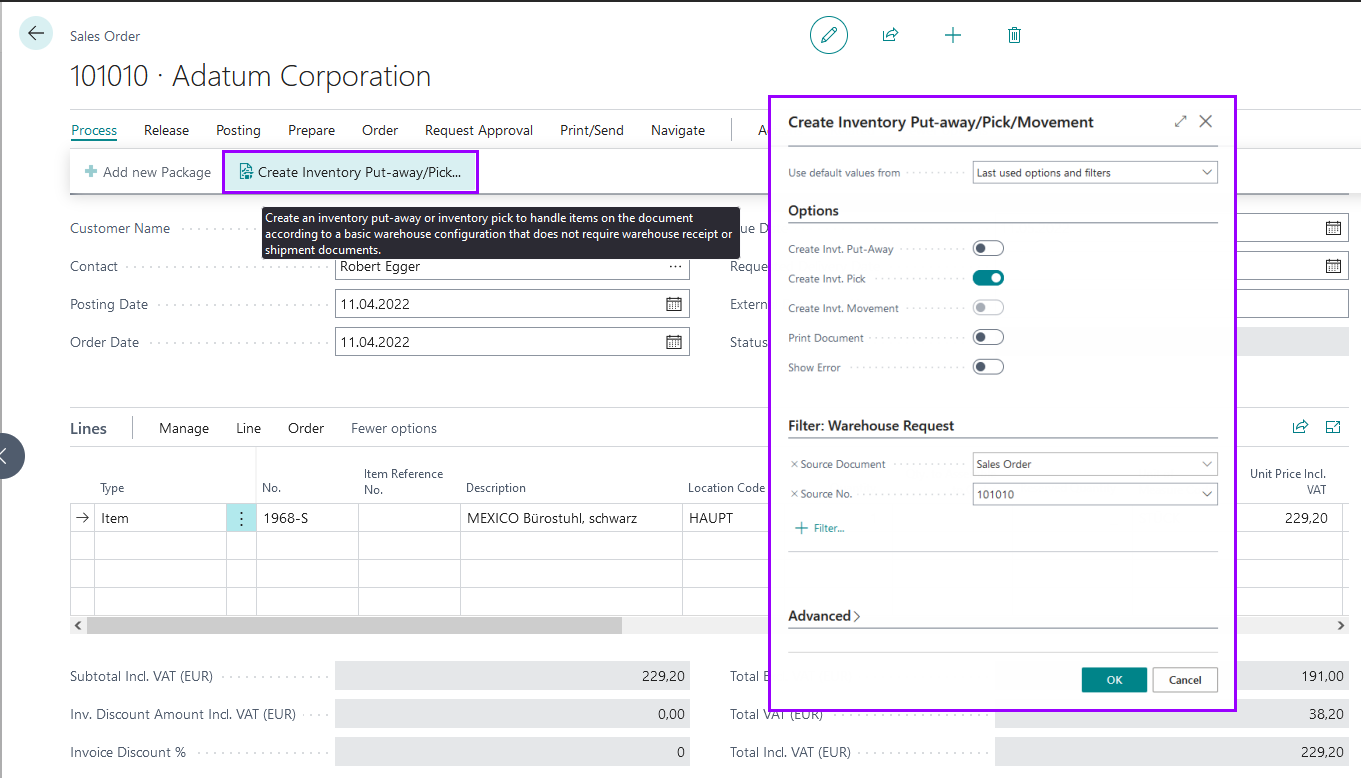
Task: Click the Contact field ellipsis lookup
Action: [x=675, y=266]
